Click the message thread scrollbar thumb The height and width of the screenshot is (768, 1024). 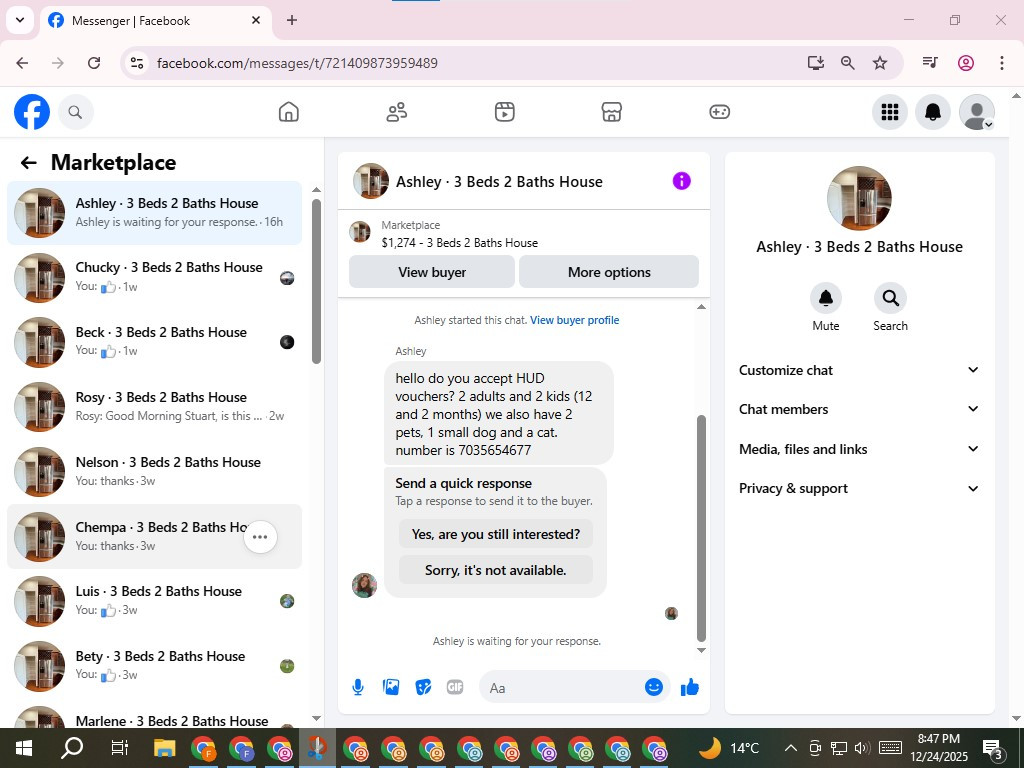point(701,528)
